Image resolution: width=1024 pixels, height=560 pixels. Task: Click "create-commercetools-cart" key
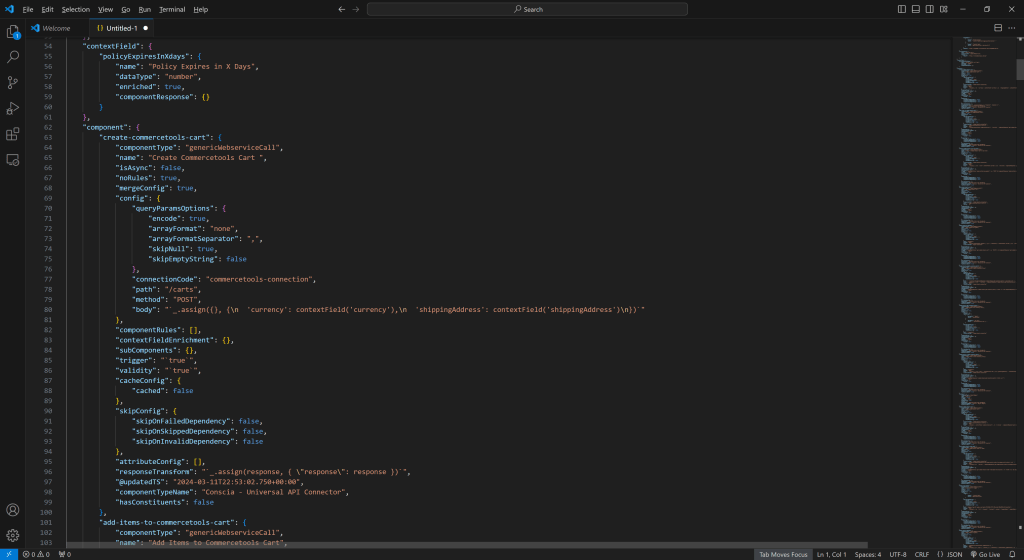[154, 138]
